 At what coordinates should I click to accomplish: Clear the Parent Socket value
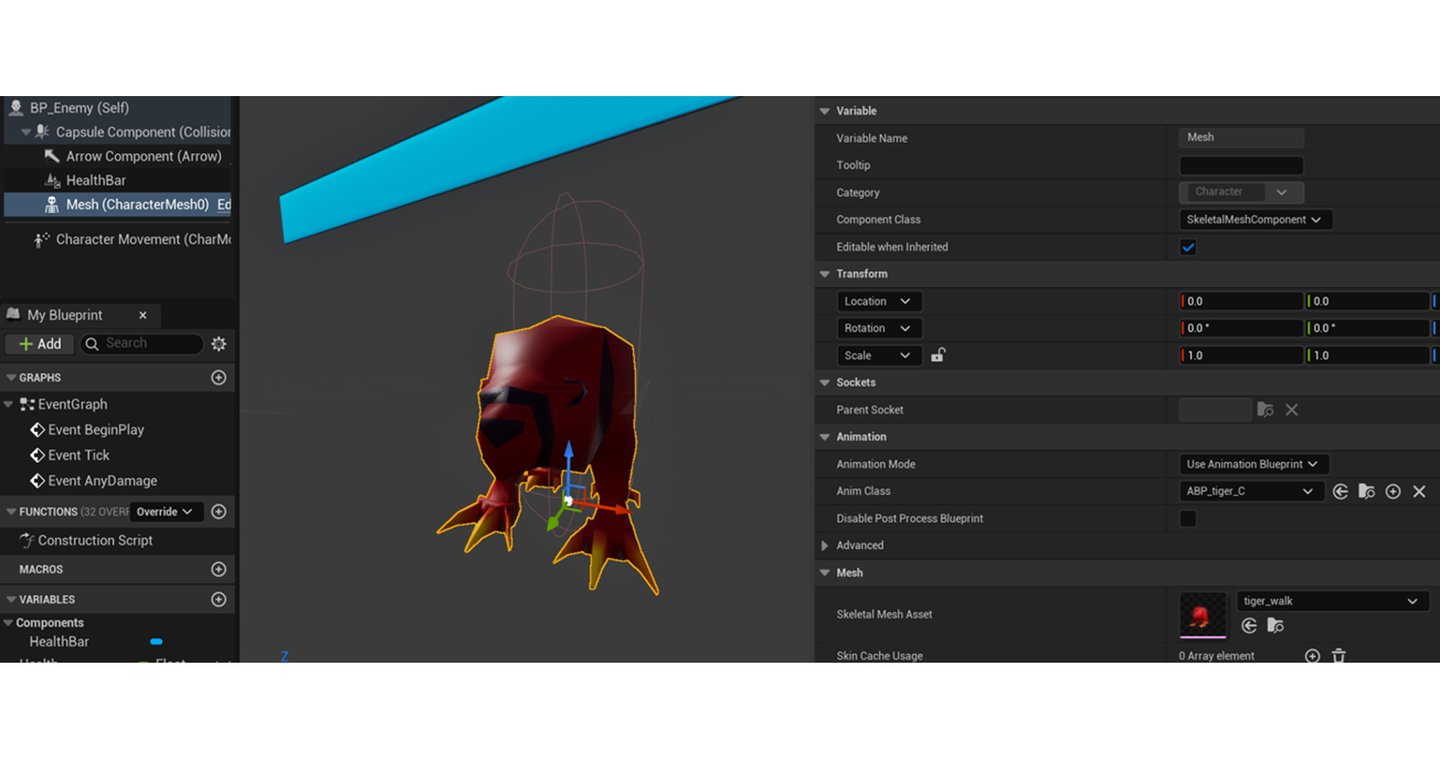(x=1292, y=410)
